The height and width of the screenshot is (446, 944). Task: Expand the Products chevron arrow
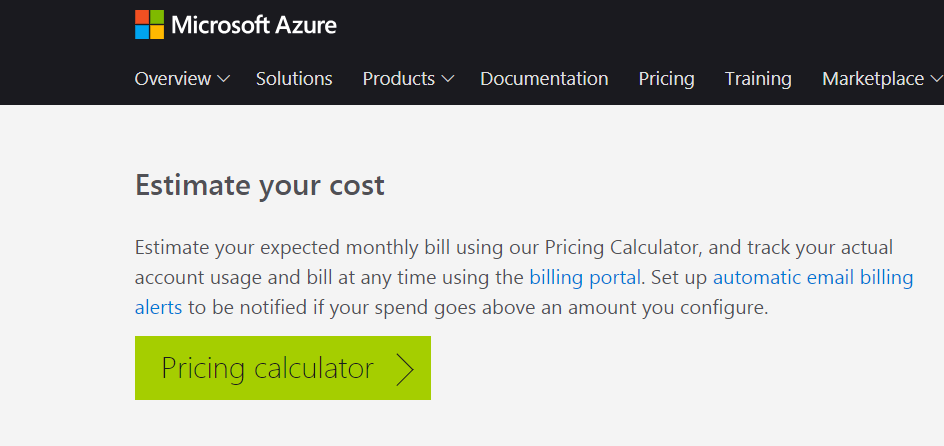tap(447, 79)
